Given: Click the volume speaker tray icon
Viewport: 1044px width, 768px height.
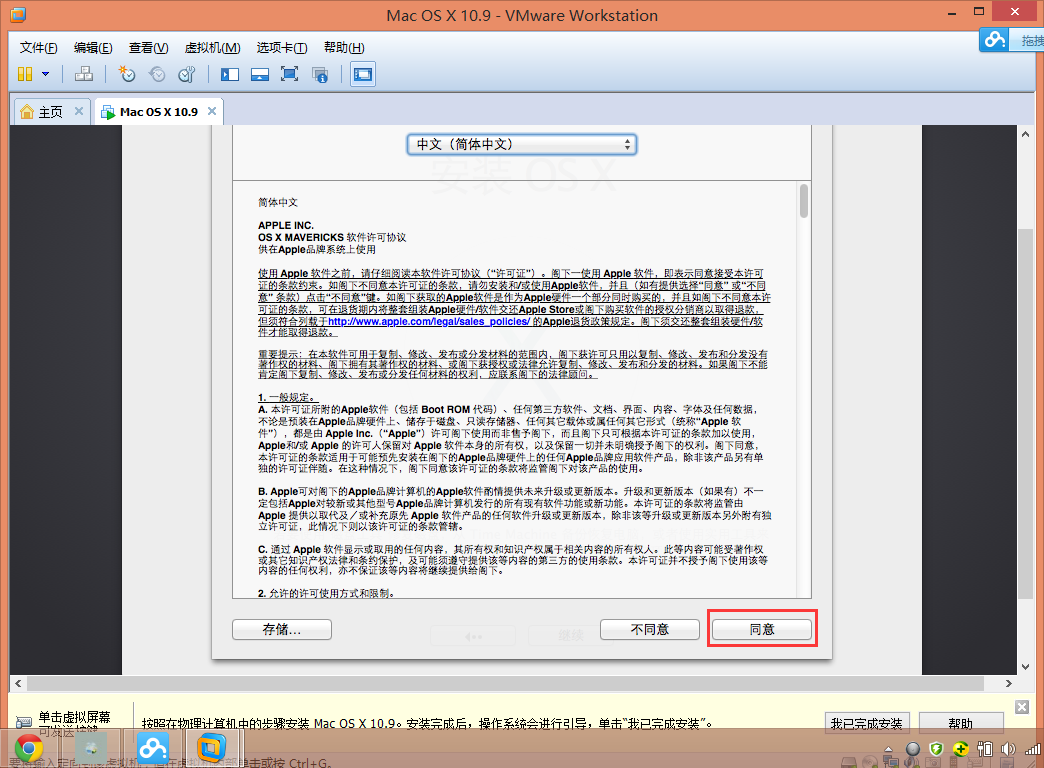Looking at the screenshot, I should (x=1007, y=749).
